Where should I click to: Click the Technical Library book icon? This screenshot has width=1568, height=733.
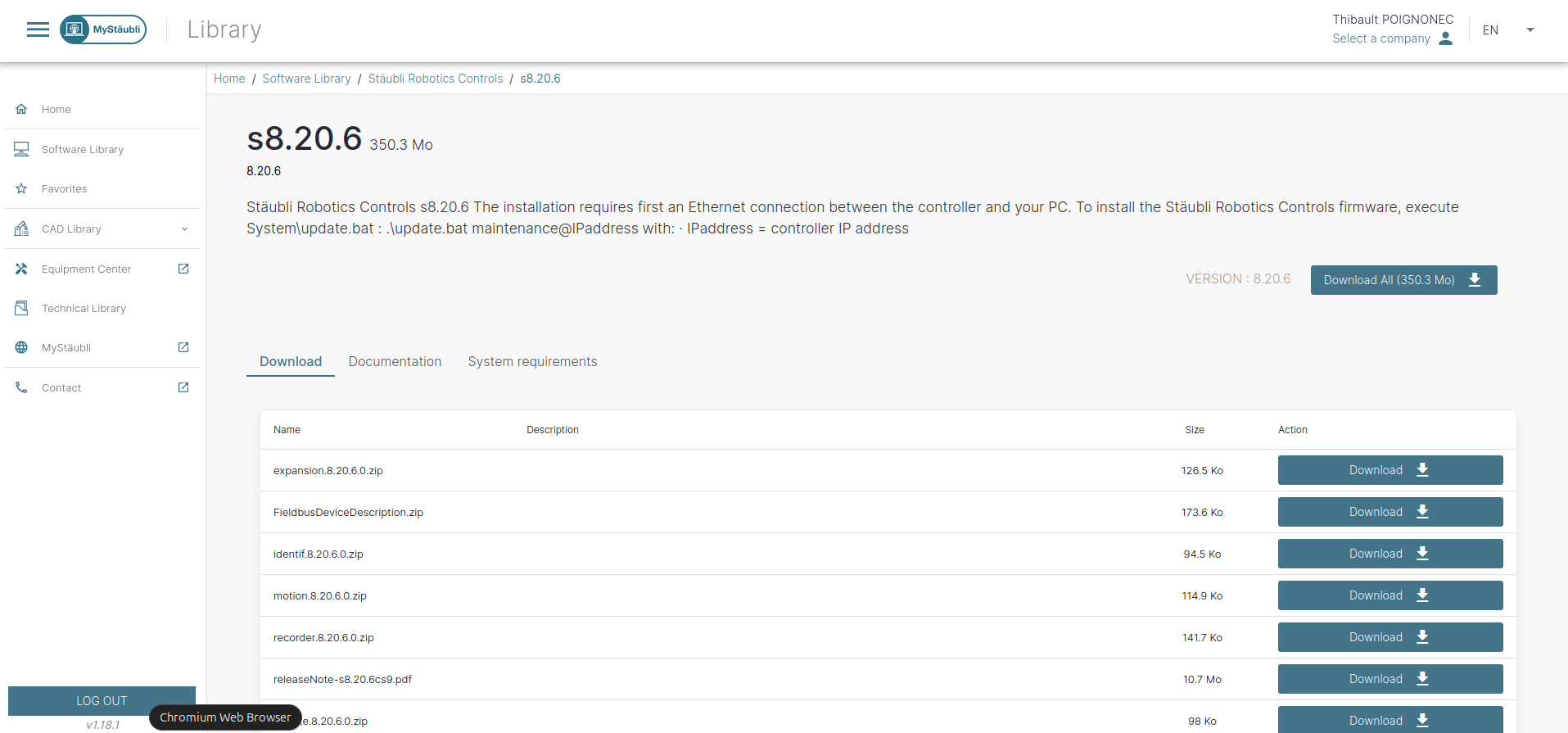click(21, 308)
